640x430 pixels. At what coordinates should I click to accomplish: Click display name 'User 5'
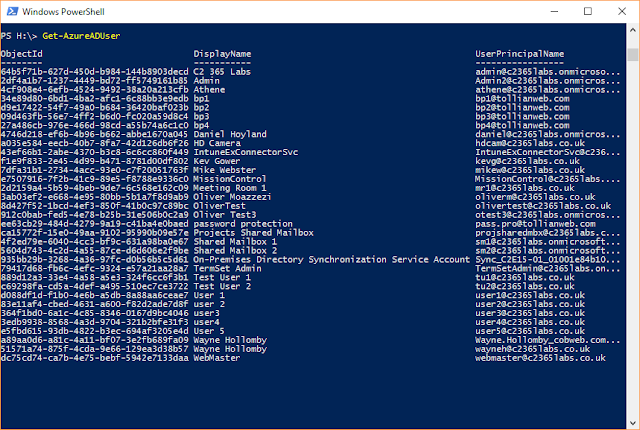(x=209, y=331)
